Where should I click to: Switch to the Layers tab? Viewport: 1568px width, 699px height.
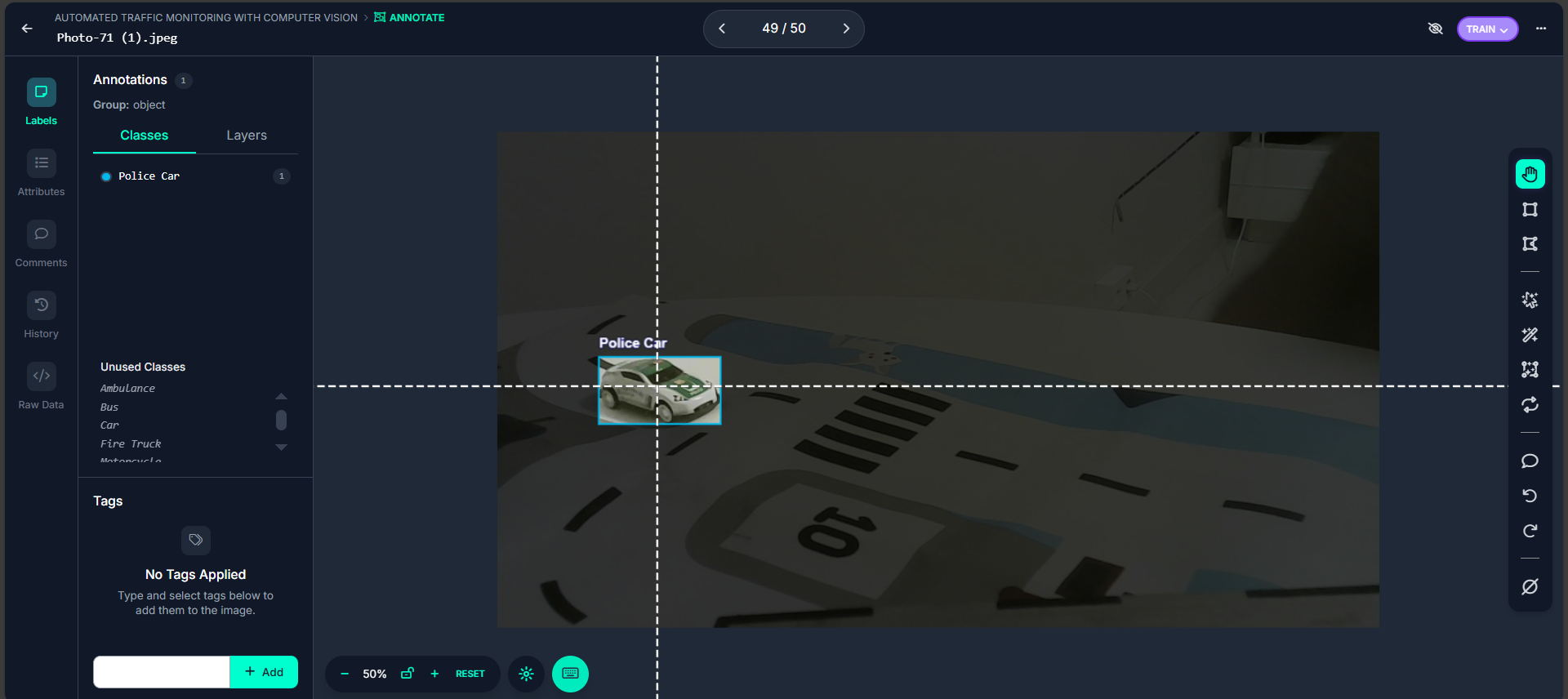point(247,136)
